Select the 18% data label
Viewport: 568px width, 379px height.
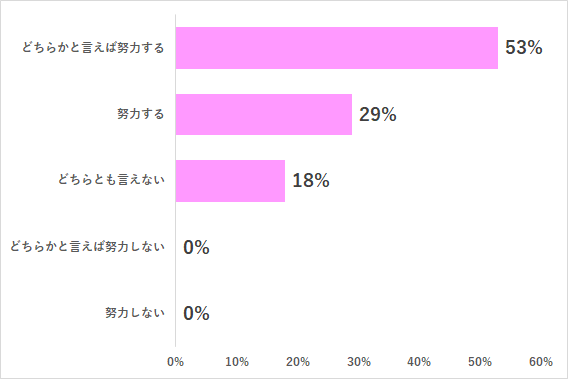(x=311, y=180)
